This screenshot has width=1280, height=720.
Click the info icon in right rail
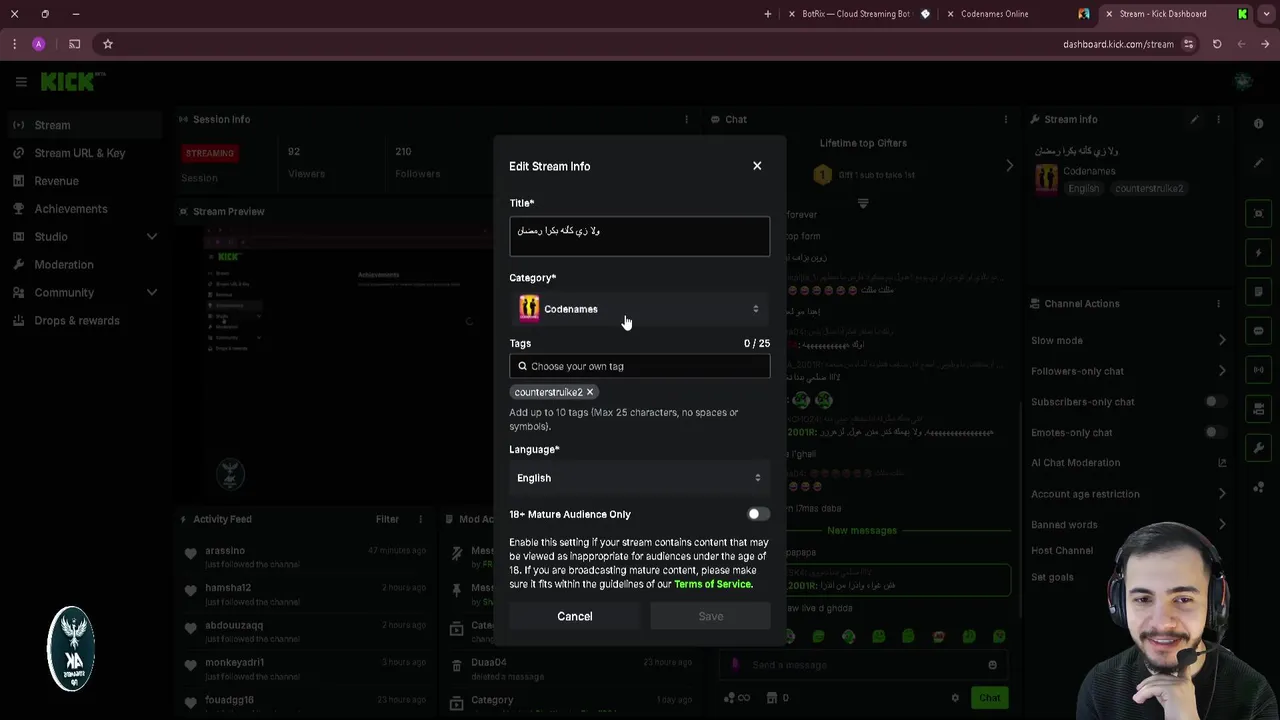click(1259, 124)
